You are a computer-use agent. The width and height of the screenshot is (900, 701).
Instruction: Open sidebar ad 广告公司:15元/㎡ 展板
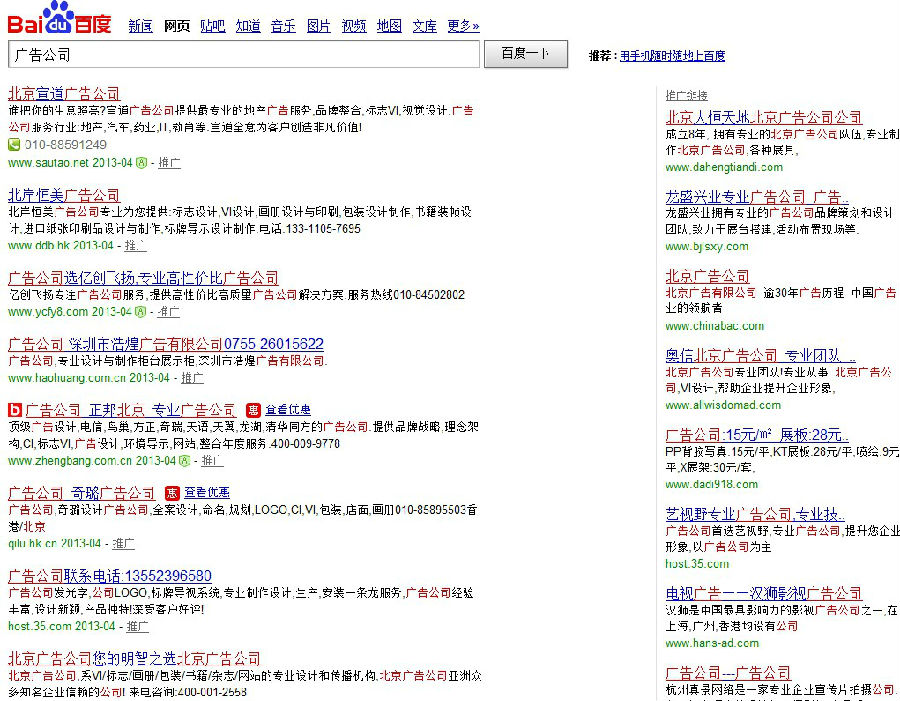pos(757,435)
